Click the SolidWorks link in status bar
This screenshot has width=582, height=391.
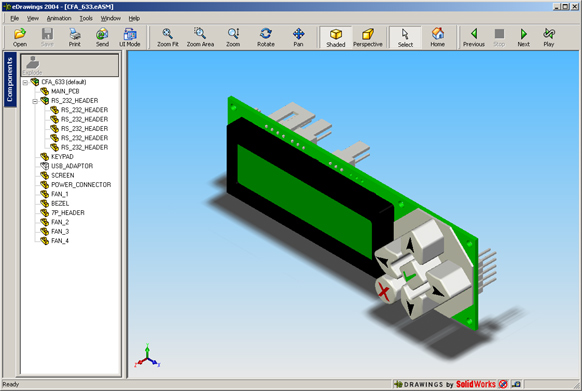[475, 384]
